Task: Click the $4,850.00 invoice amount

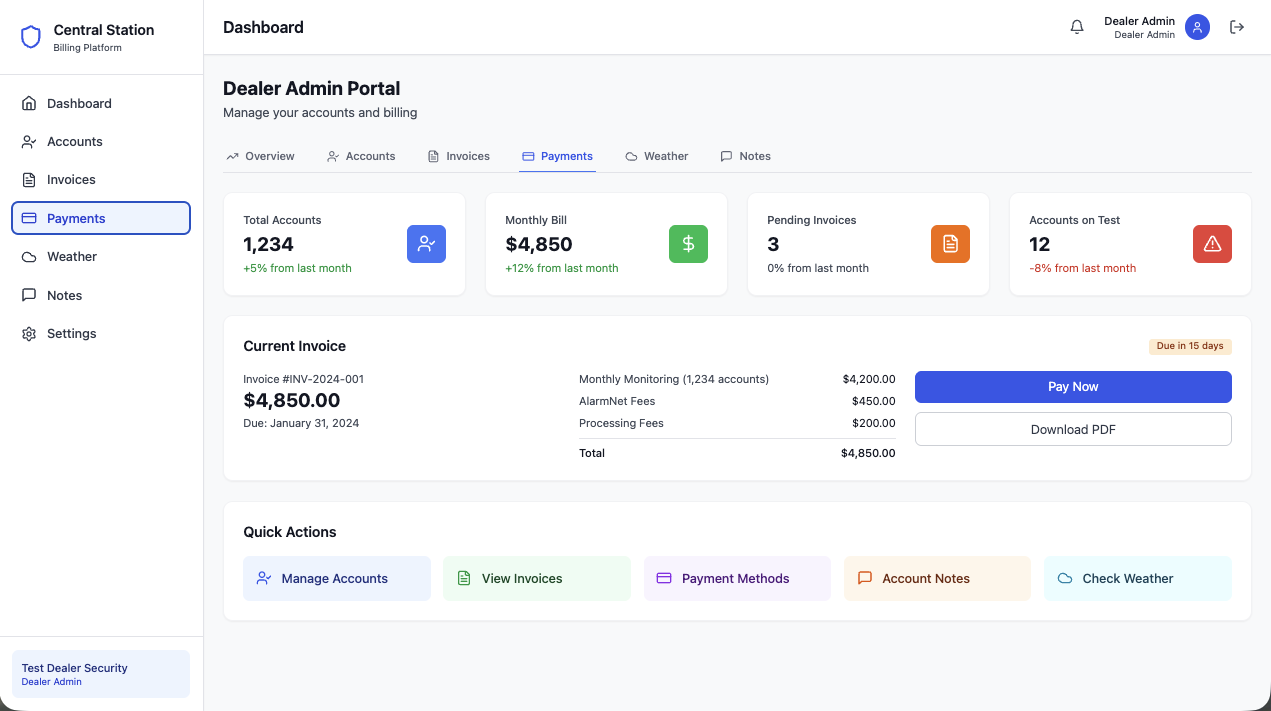Action: click(x=292, y=401)
